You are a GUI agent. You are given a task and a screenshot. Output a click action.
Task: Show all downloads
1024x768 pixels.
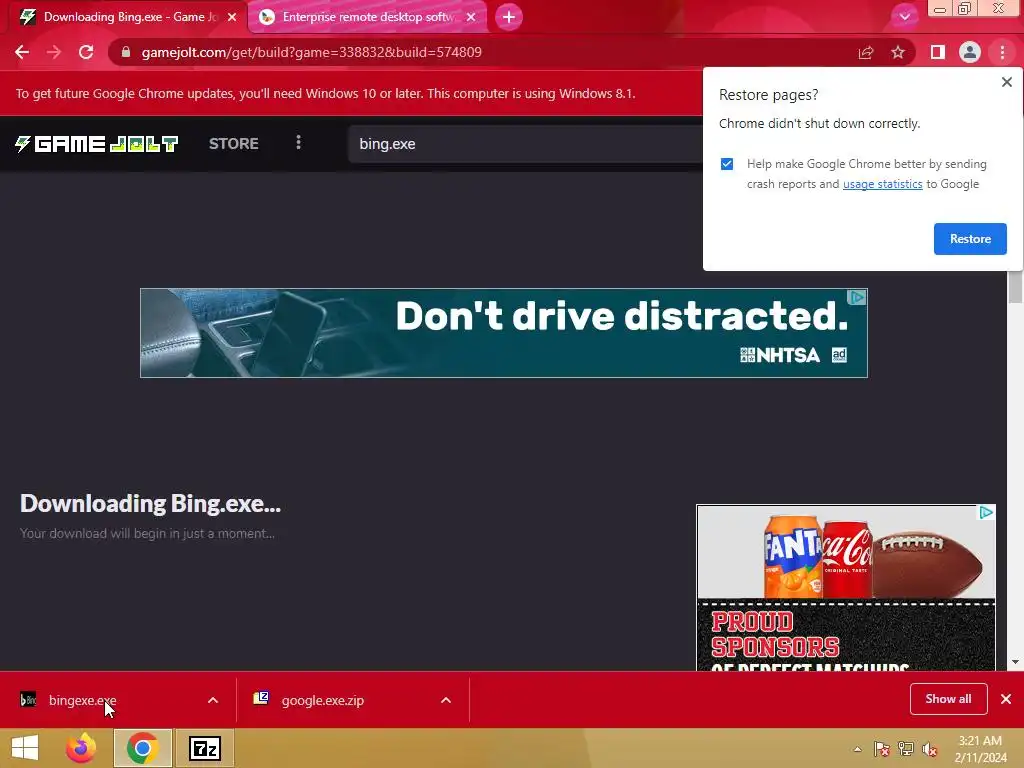(x=948, y=699)
